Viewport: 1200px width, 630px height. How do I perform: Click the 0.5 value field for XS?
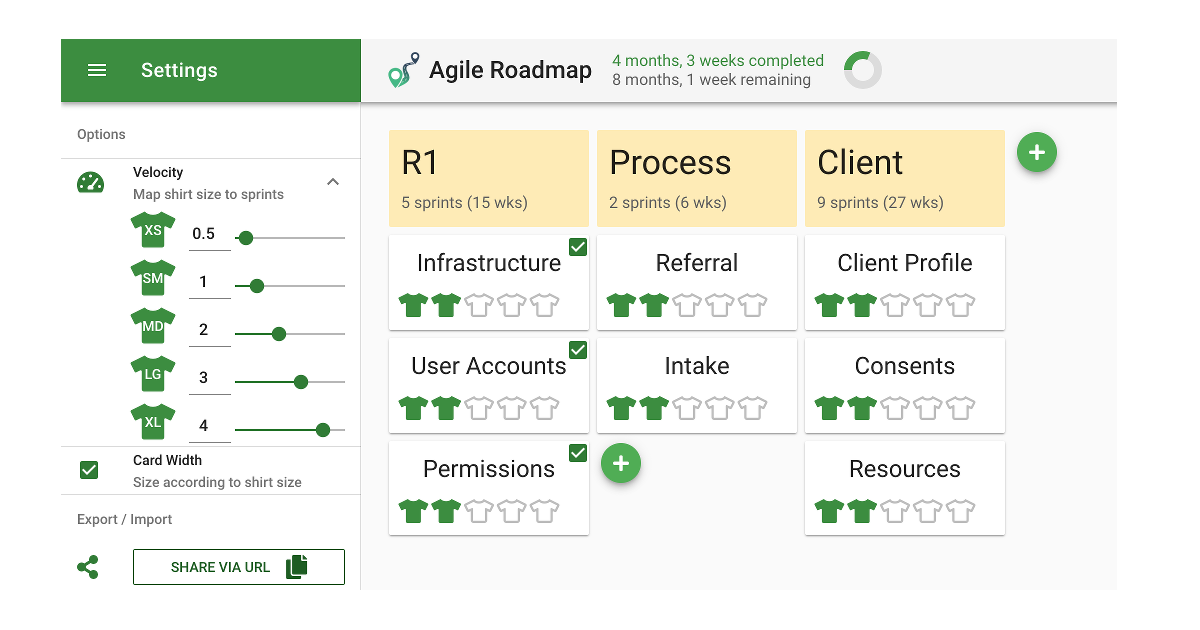206,232
